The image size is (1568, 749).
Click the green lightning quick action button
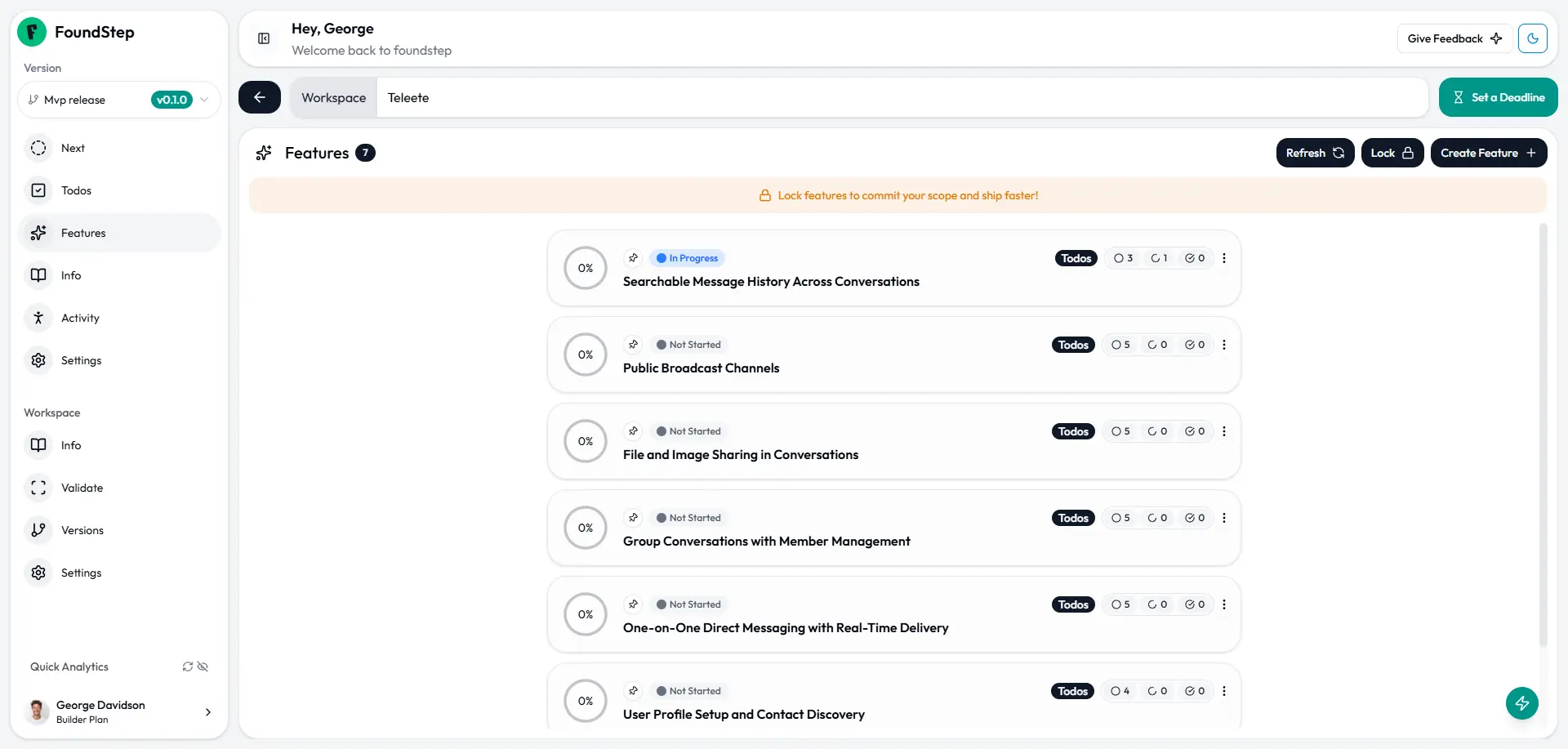[x=1522, y=703]
